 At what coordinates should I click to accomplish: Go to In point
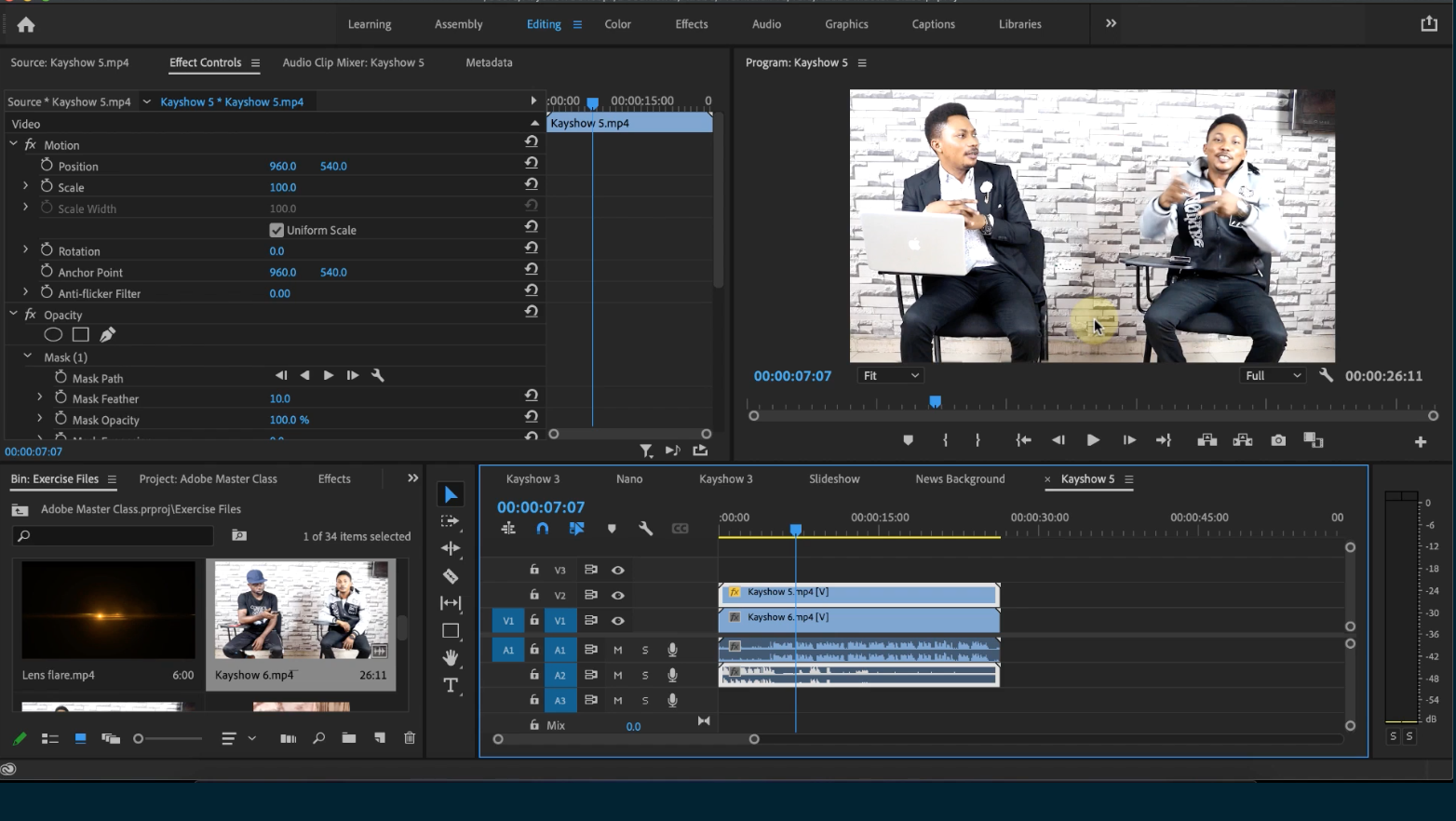[1023, 440]
